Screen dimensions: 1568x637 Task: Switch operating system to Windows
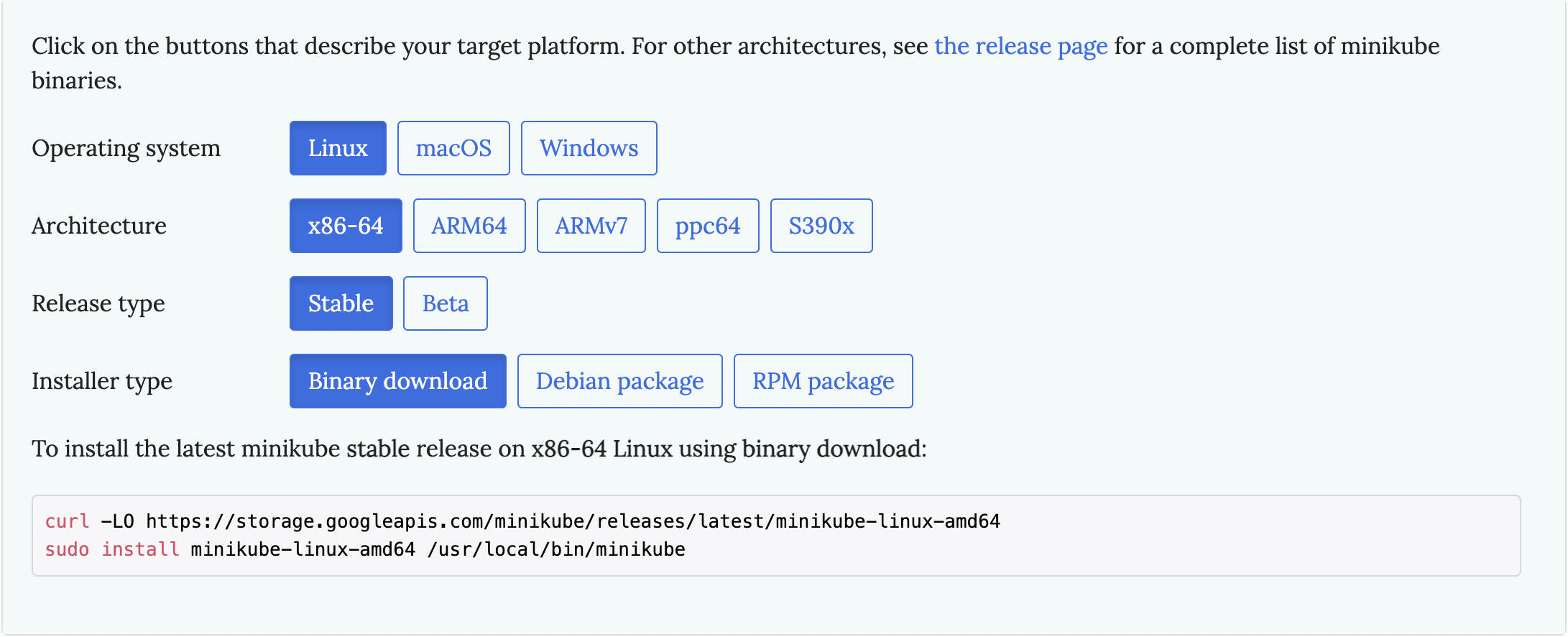click(x=589, y=148)
